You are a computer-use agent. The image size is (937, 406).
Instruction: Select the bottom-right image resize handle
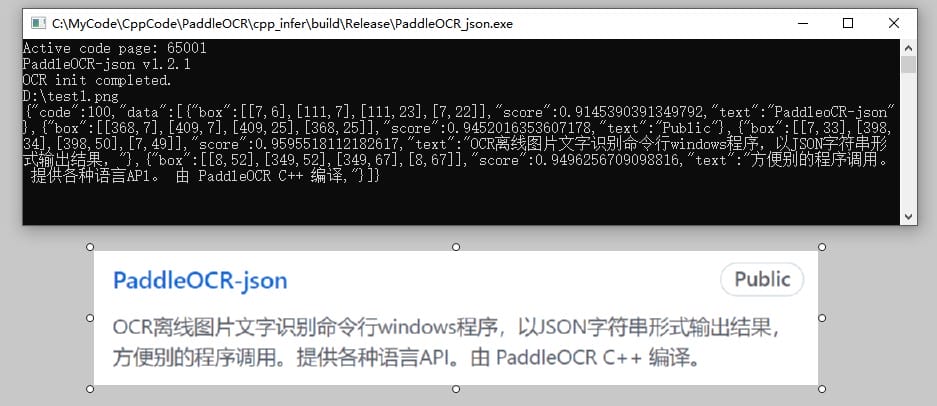822,389
